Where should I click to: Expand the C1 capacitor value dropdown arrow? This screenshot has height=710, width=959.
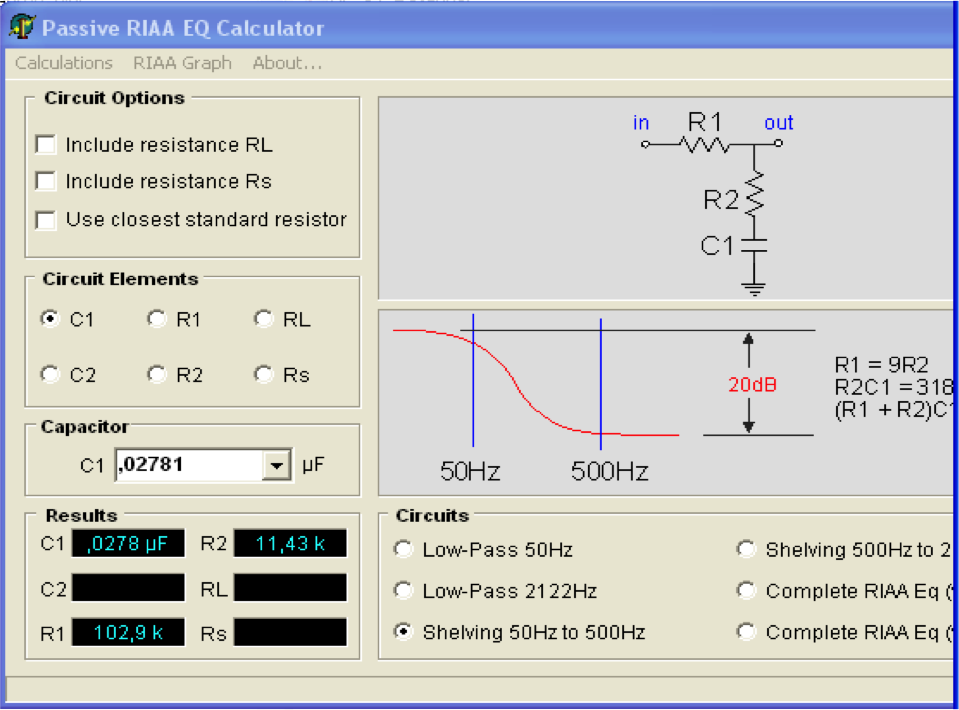276,466
